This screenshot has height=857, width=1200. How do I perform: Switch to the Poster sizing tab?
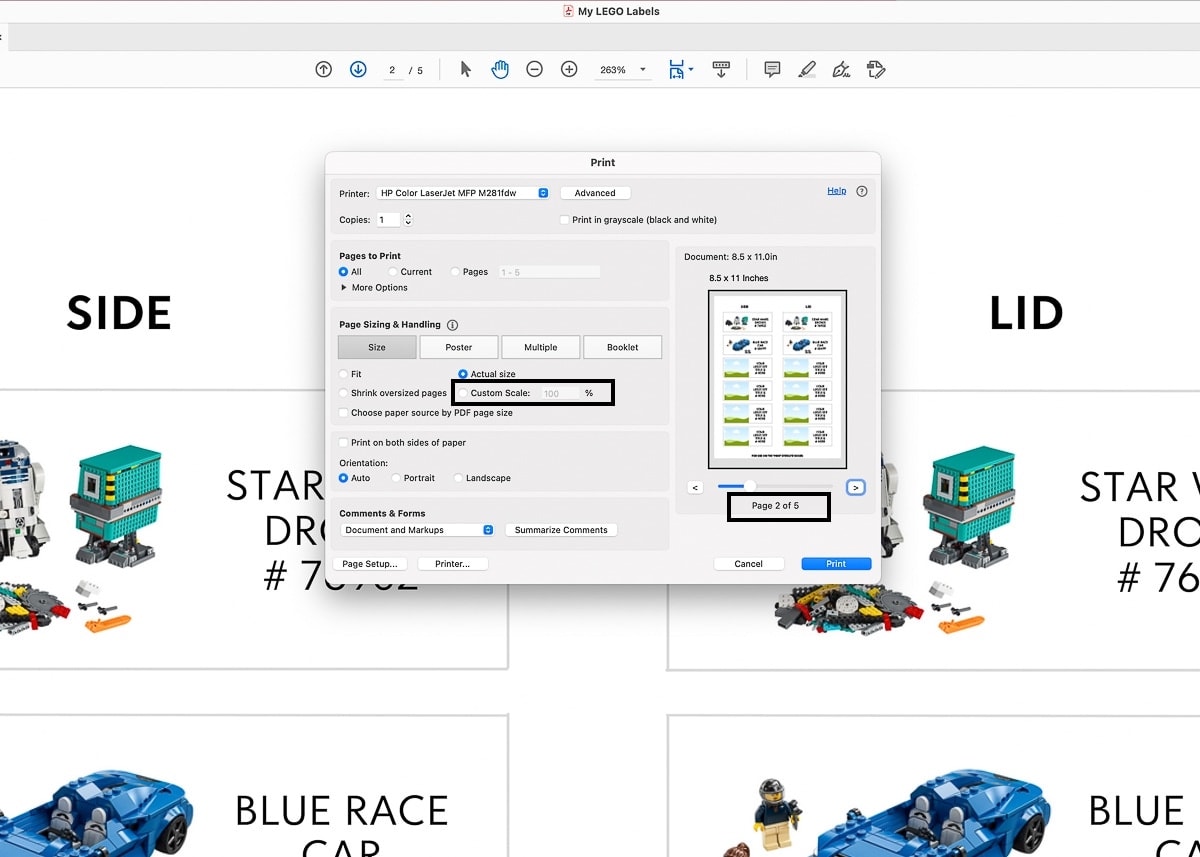click(459, 347)
